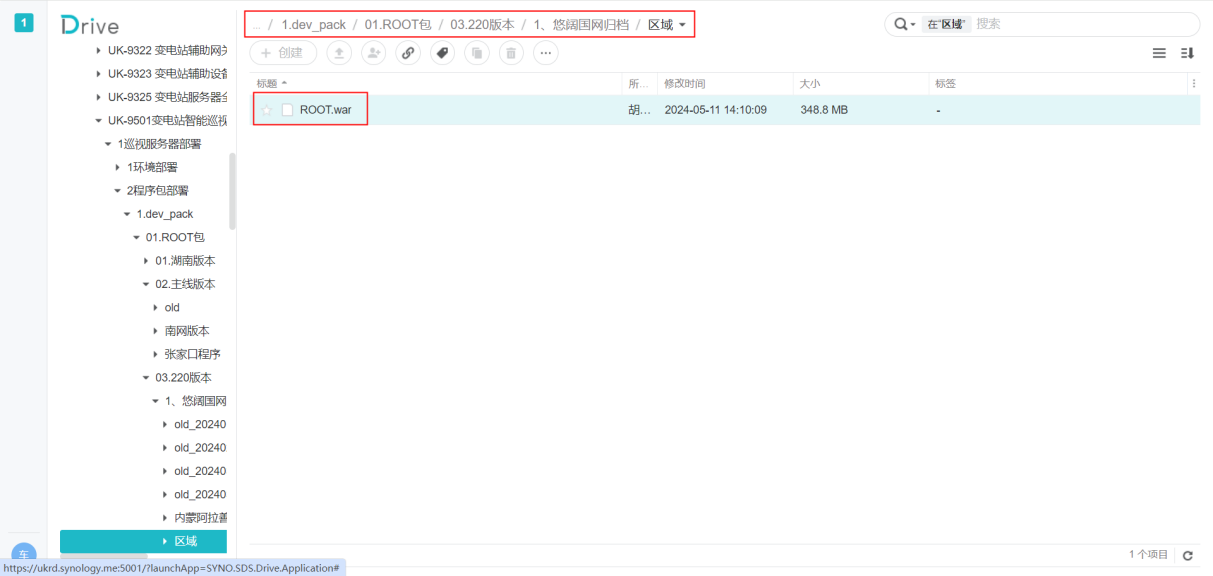Open the search options dropdown arrow
The width and height of the screenshot is (1213, 576).
click(913, 25)
